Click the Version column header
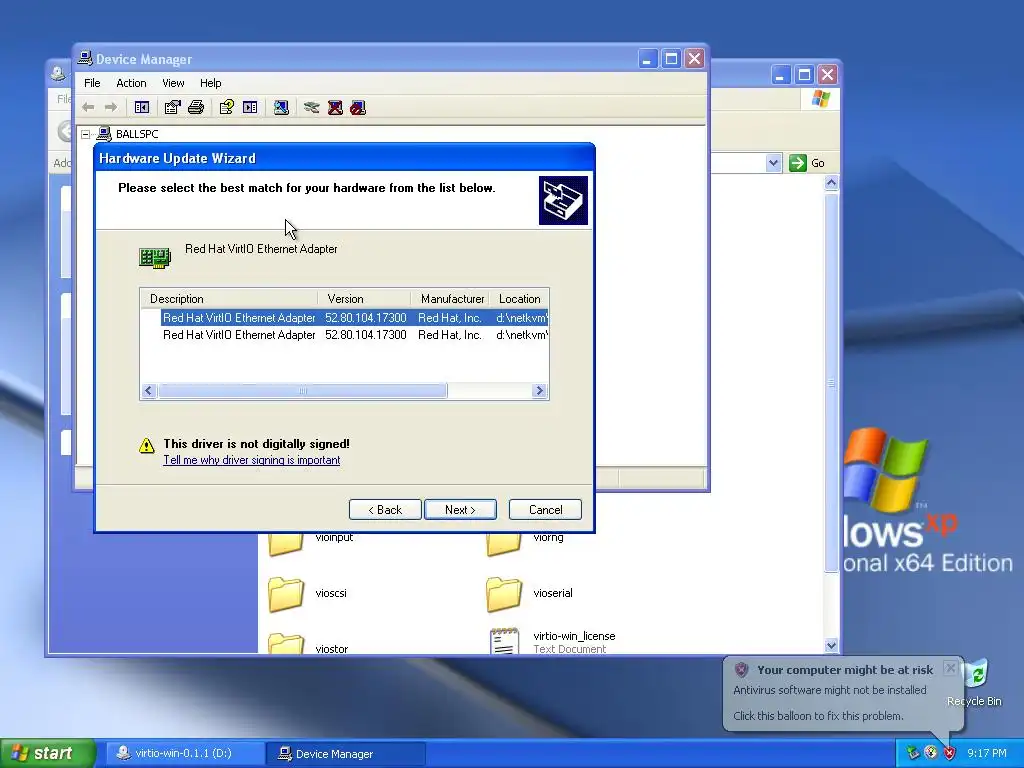Screen dimensions: 1024x768 (x=364, y=298)
